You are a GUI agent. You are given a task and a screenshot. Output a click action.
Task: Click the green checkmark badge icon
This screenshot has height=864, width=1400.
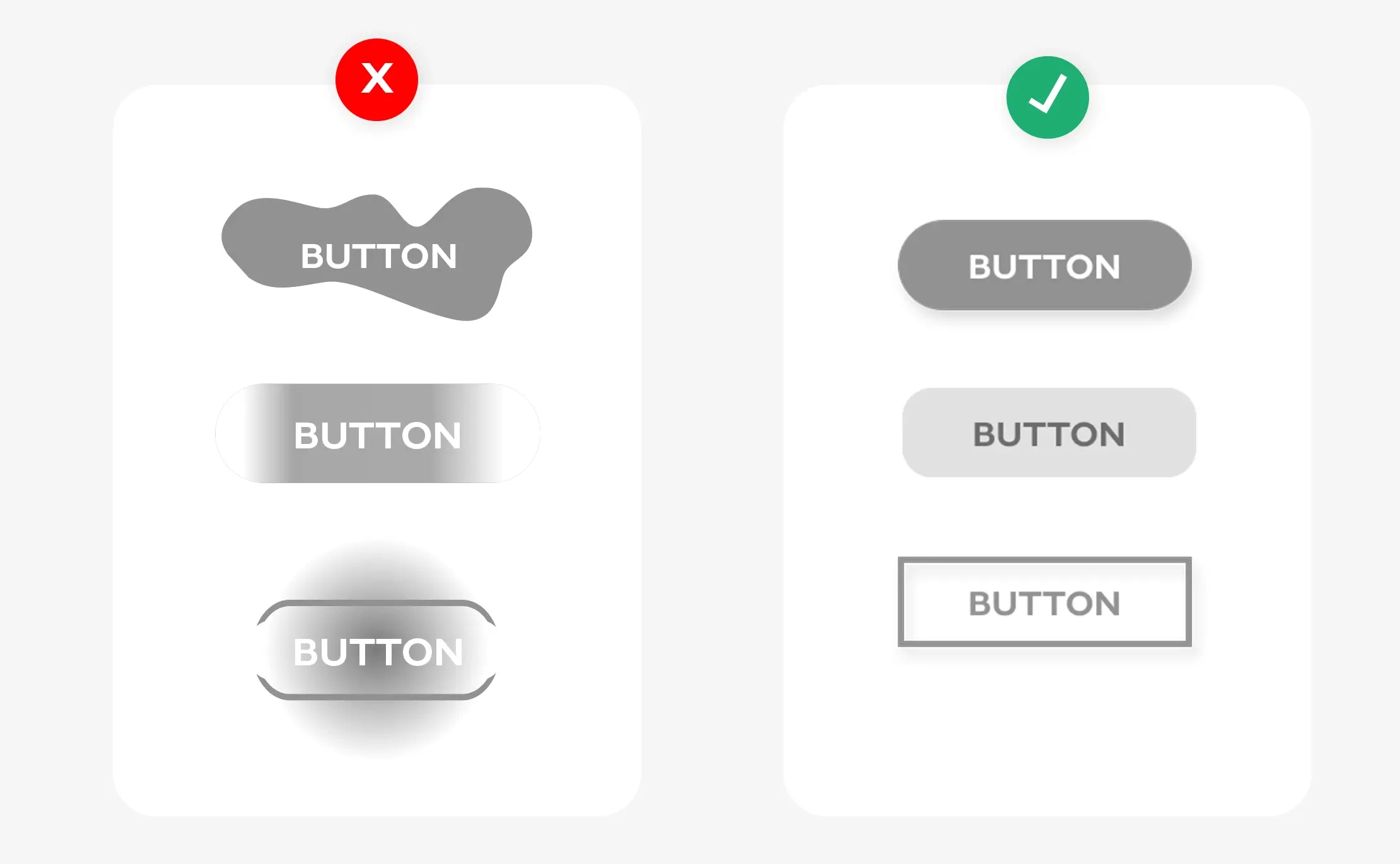coord(1047,97)
